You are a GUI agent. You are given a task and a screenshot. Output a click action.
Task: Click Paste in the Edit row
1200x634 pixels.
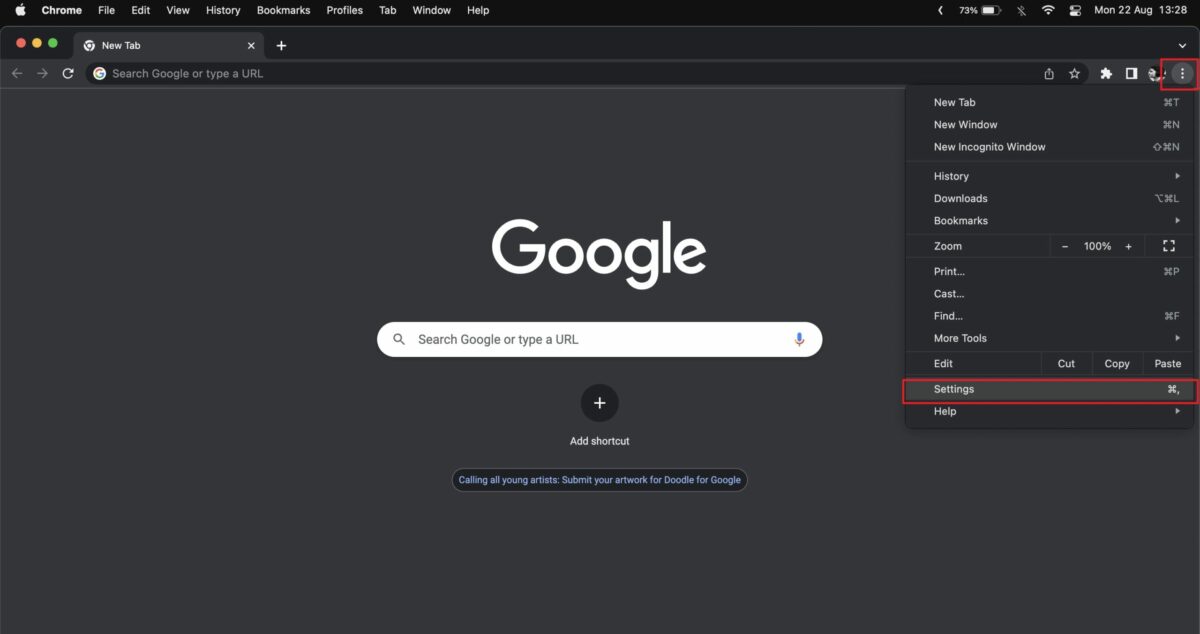[1168, 364]
